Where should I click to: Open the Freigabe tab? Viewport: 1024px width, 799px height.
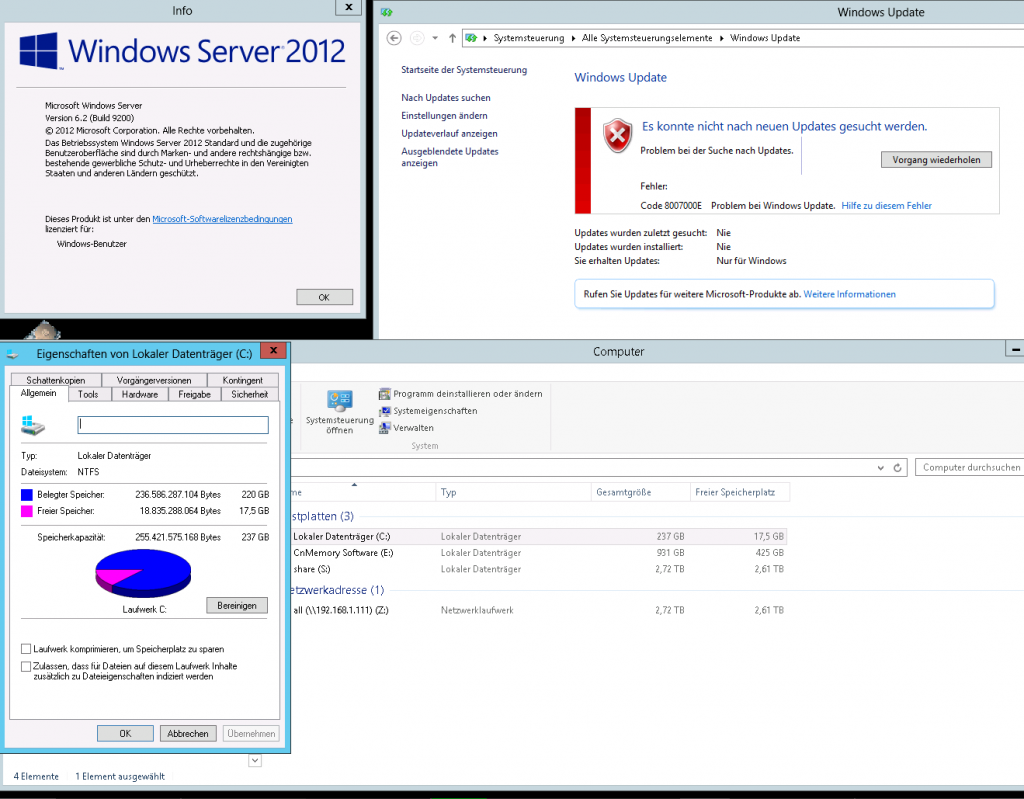coord(195,395)
